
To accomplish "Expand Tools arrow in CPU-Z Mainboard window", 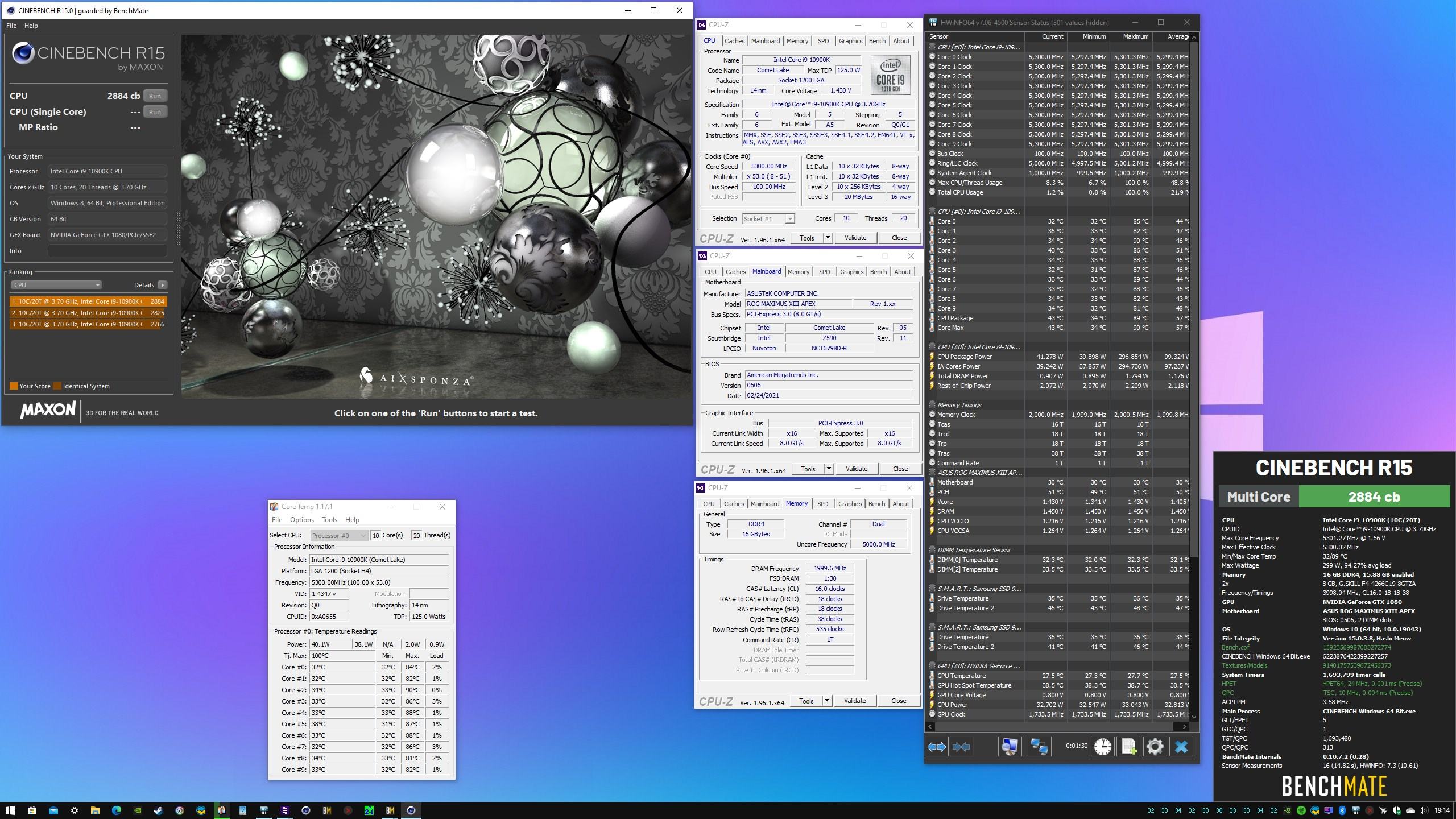I will pyautogui.click(x=829, y=469).
